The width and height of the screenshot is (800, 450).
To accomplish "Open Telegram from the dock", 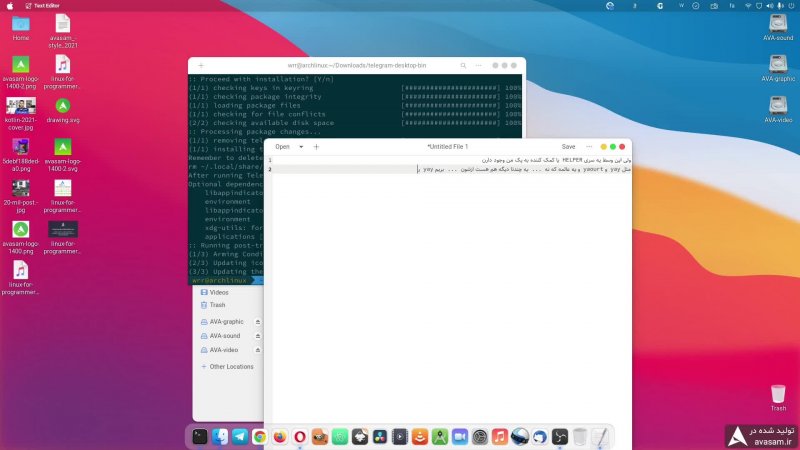I will pos(240,437).
